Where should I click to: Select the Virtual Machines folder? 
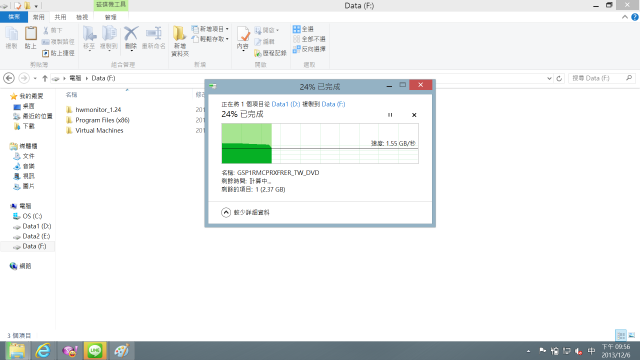94,131
